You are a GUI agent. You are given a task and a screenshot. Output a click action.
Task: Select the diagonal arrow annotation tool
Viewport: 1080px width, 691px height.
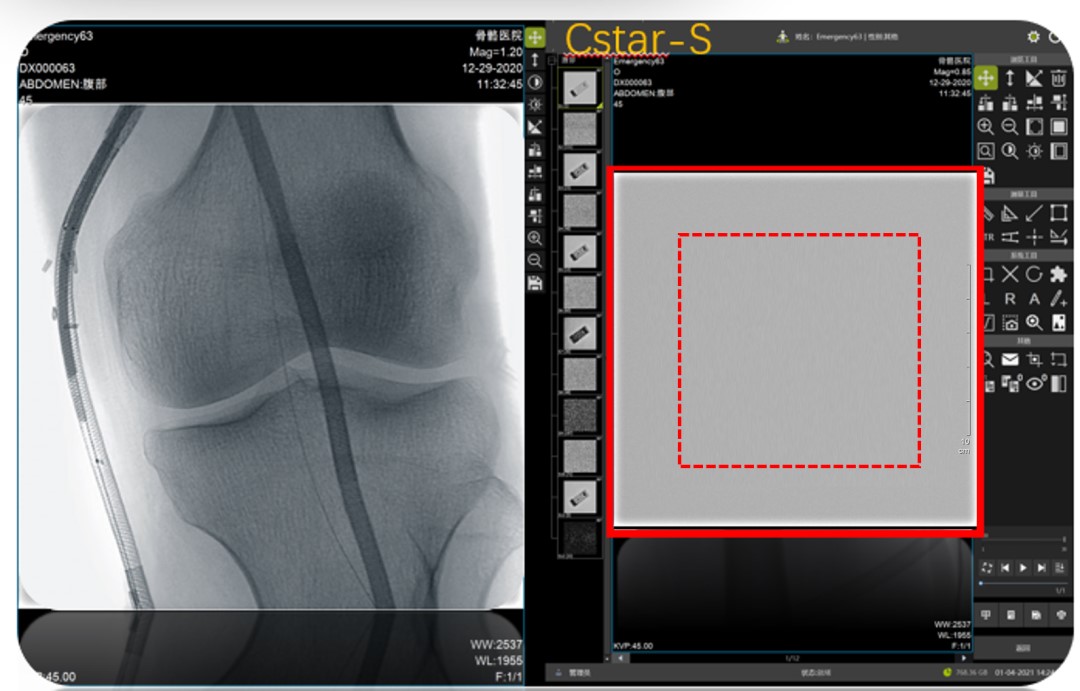(x=1034, y=214)
